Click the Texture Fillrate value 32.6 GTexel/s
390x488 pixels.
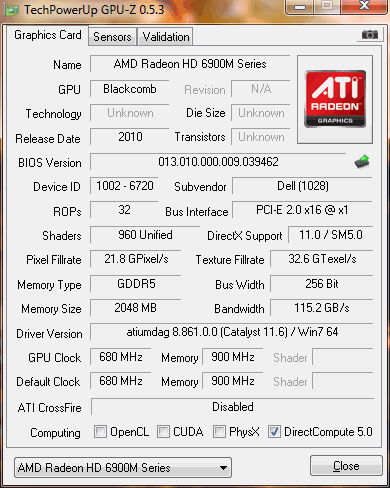pyautogui.click(x=322, y=259)
